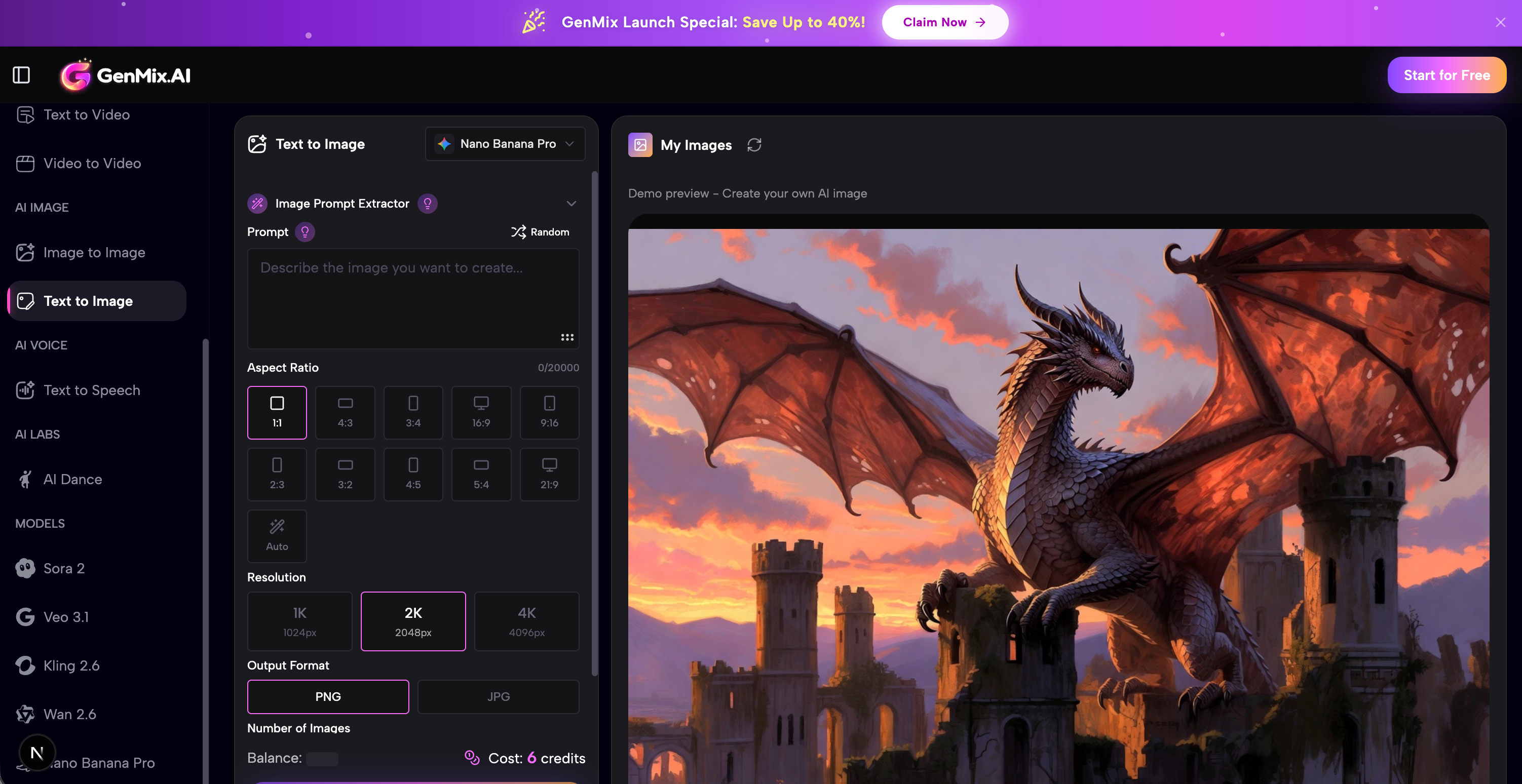Collapse the sidebar using the top-left panel icon

[x=21, y=75]
